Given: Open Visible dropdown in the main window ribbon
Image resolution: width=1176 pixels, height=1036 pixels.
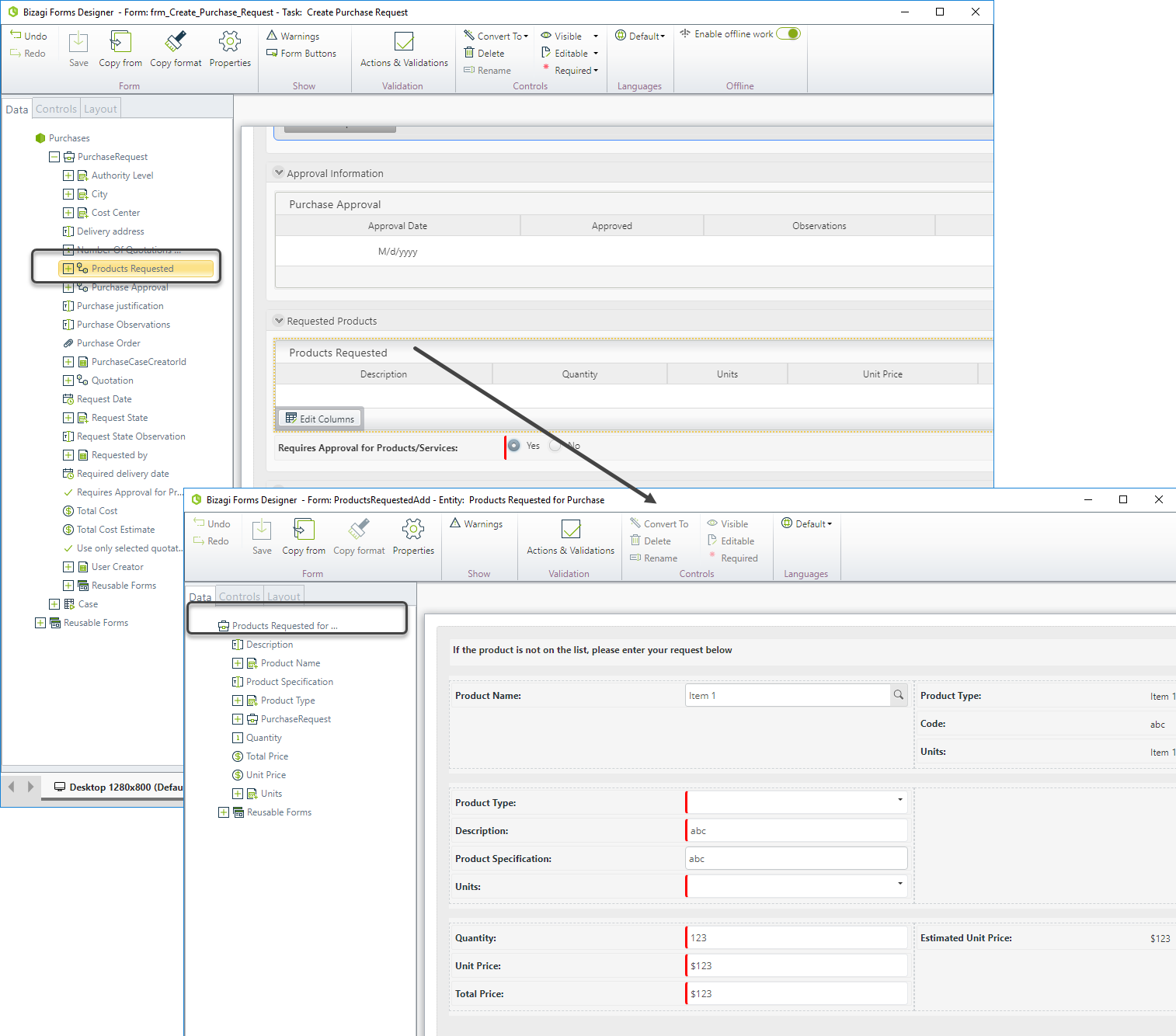Looking at the screenshot, I should pyautogui.click(x=569, y=37).
